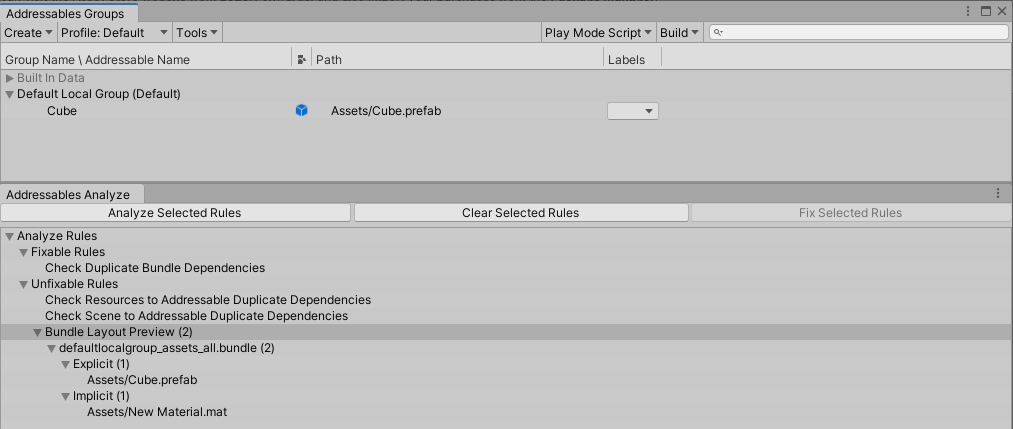Viewport: 1013px width, 429px height.
Task: Maximize the Addressables Groups window
Action: (x=986, y=11)
